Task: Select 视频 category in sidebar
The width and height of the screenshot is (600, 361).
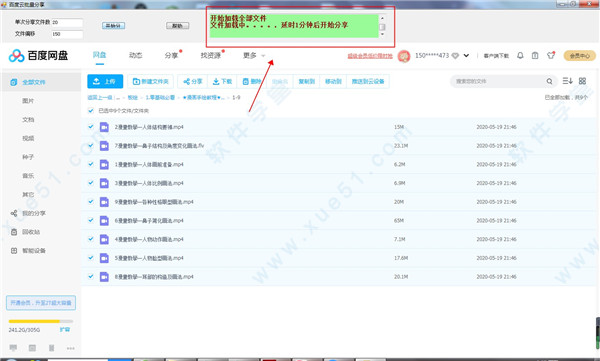Action: pos(28,138)
